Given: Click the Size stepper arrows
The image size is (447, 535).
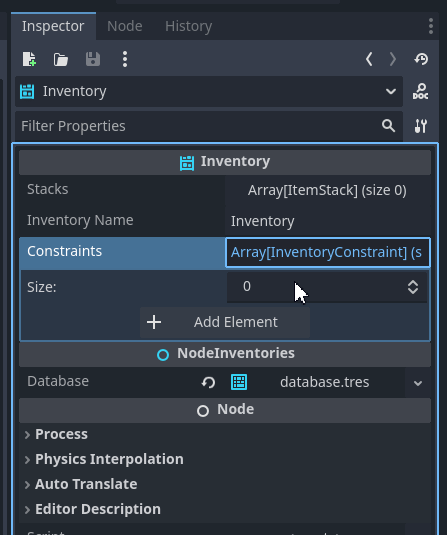Looking at the screenshot, I should click(x=413, y=287).
